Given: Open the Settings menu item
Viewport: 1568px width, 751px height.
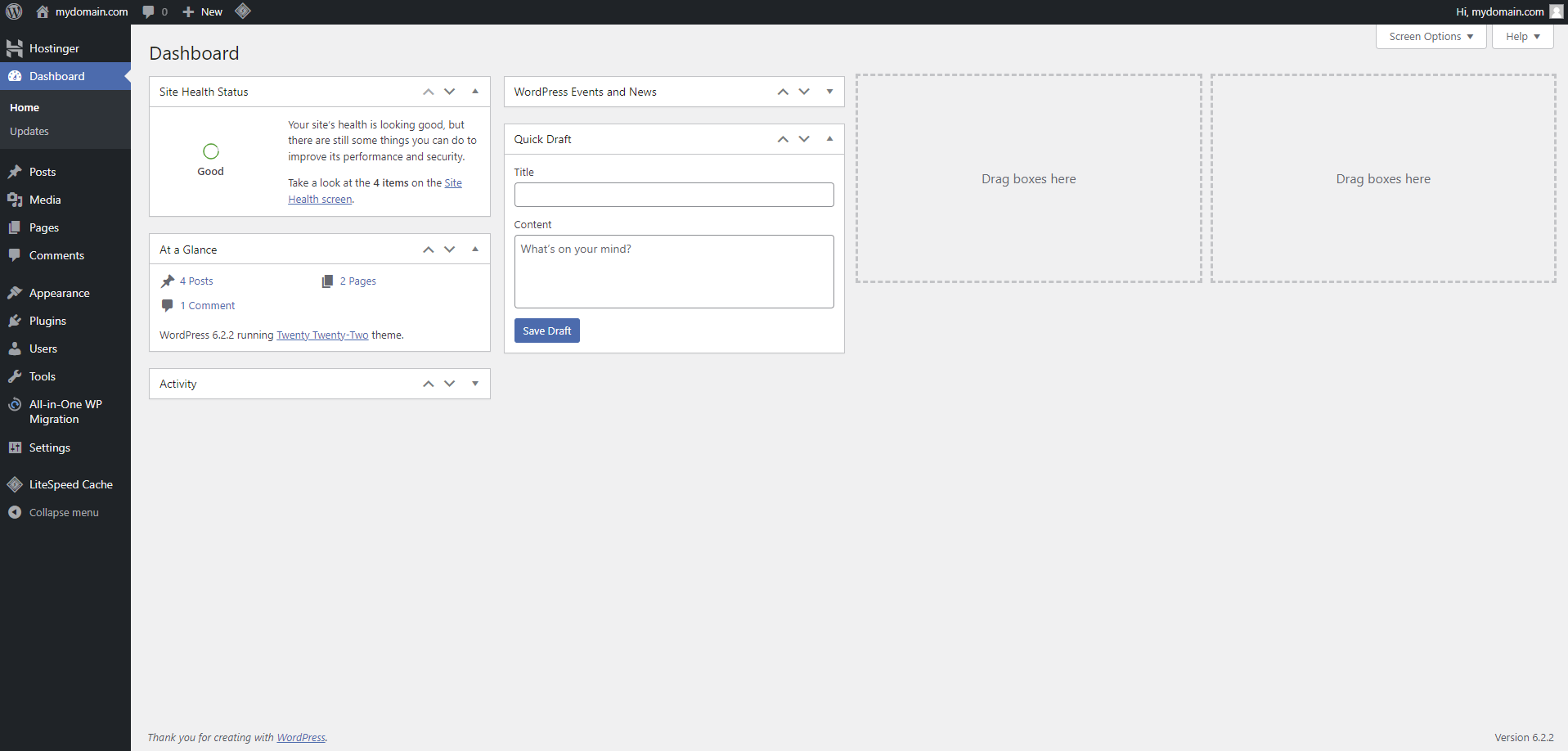Looking at the screenshot, I should click(49, 447).
